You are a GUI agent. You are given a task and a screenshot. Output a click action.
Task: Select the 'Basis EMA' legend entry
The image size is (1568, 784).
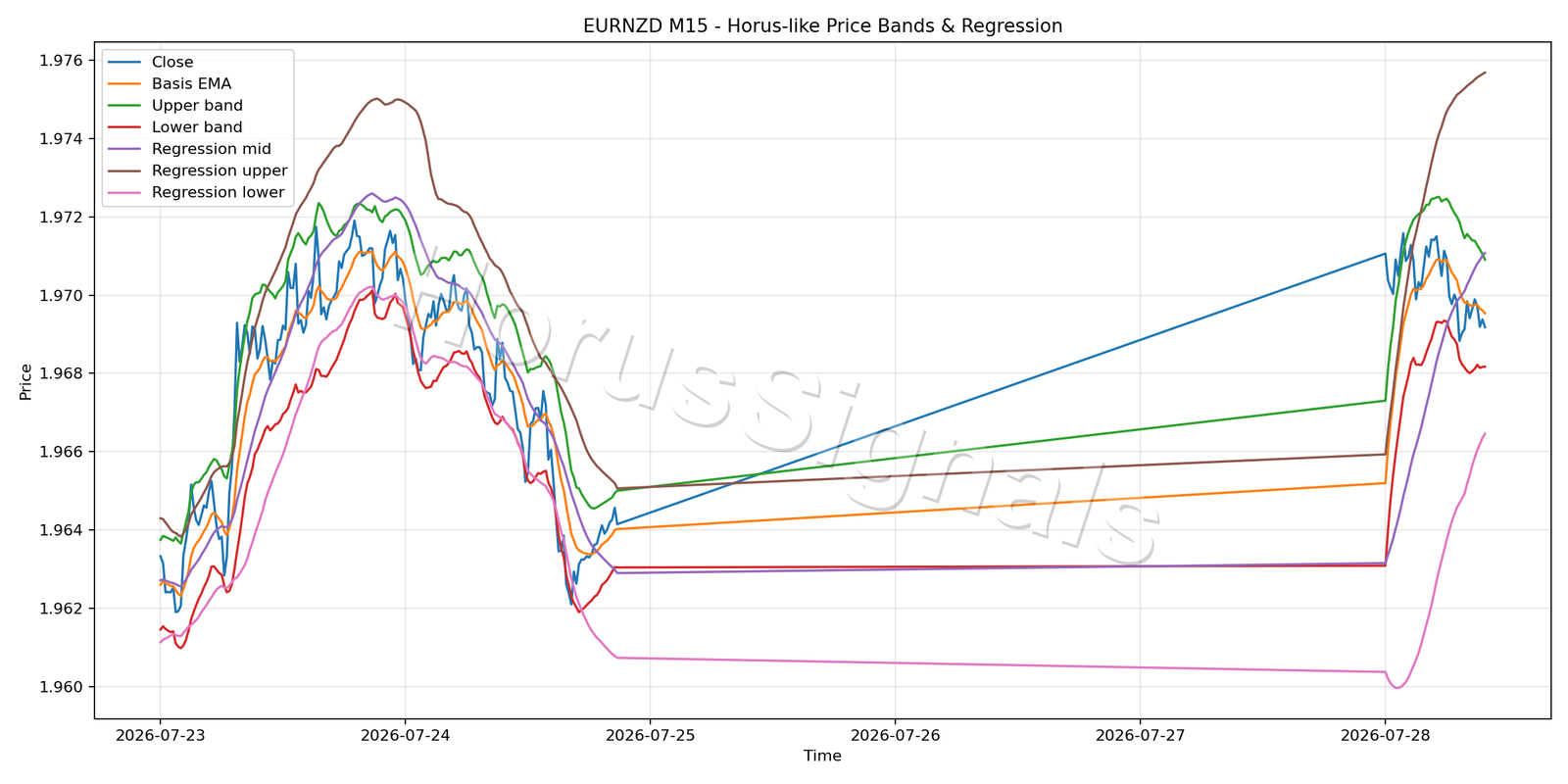tap(170, 84)
